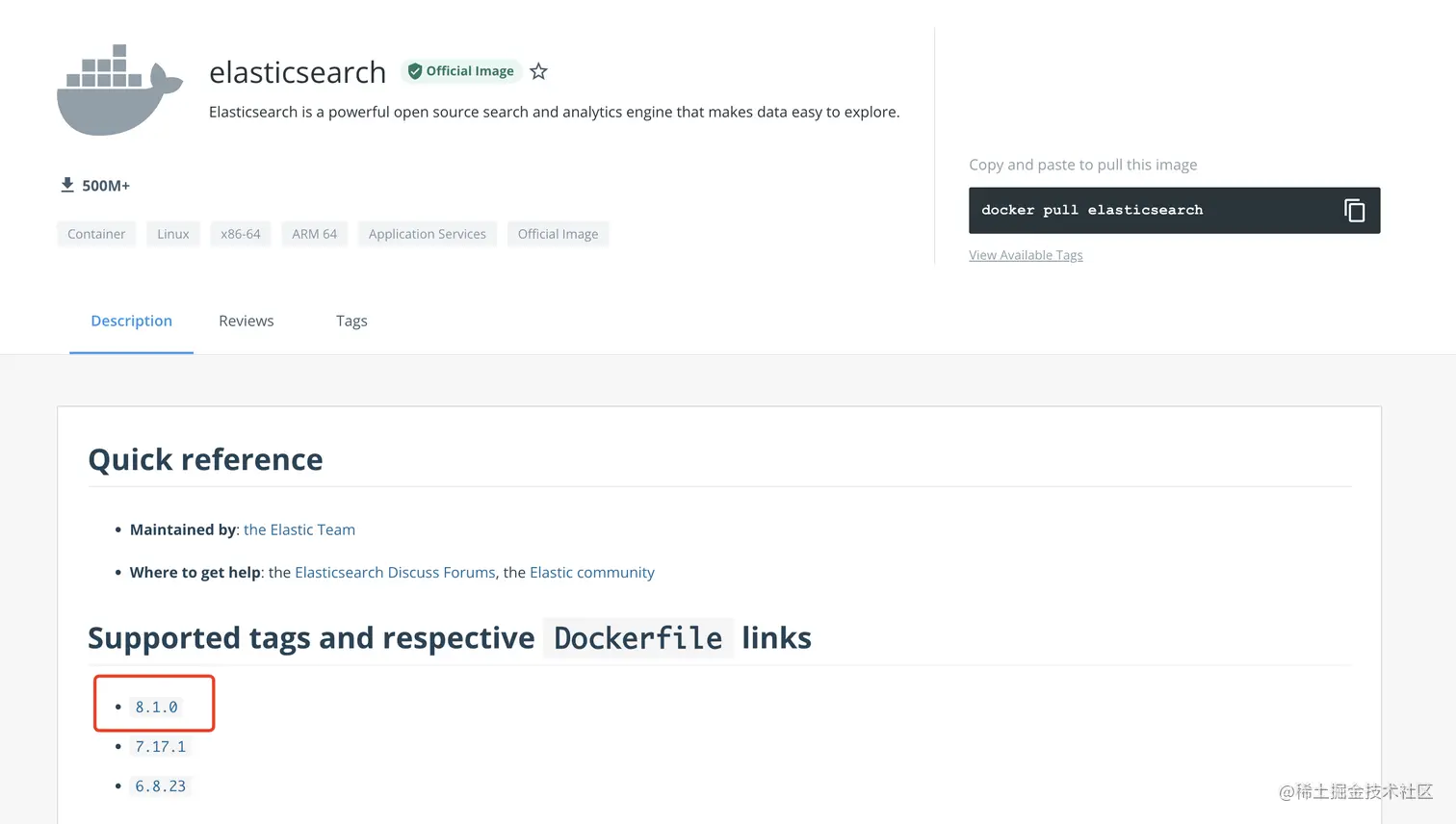The width and height of the screenshot is (1456, 824).
Task: Open View Available Tags
Action: [x=1026, y=254]
